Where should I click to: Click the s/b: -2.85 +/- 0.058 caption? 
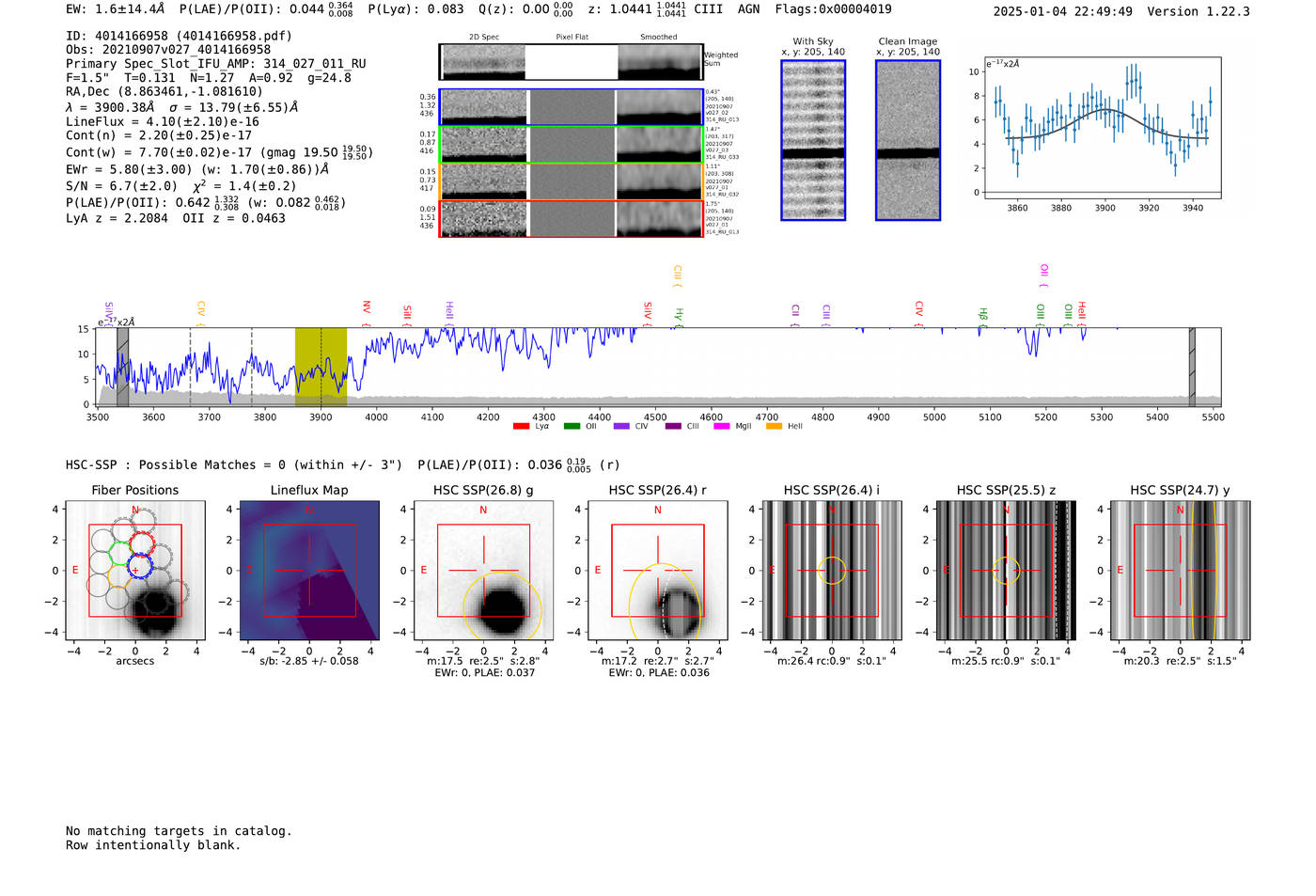tap(309, 661)
